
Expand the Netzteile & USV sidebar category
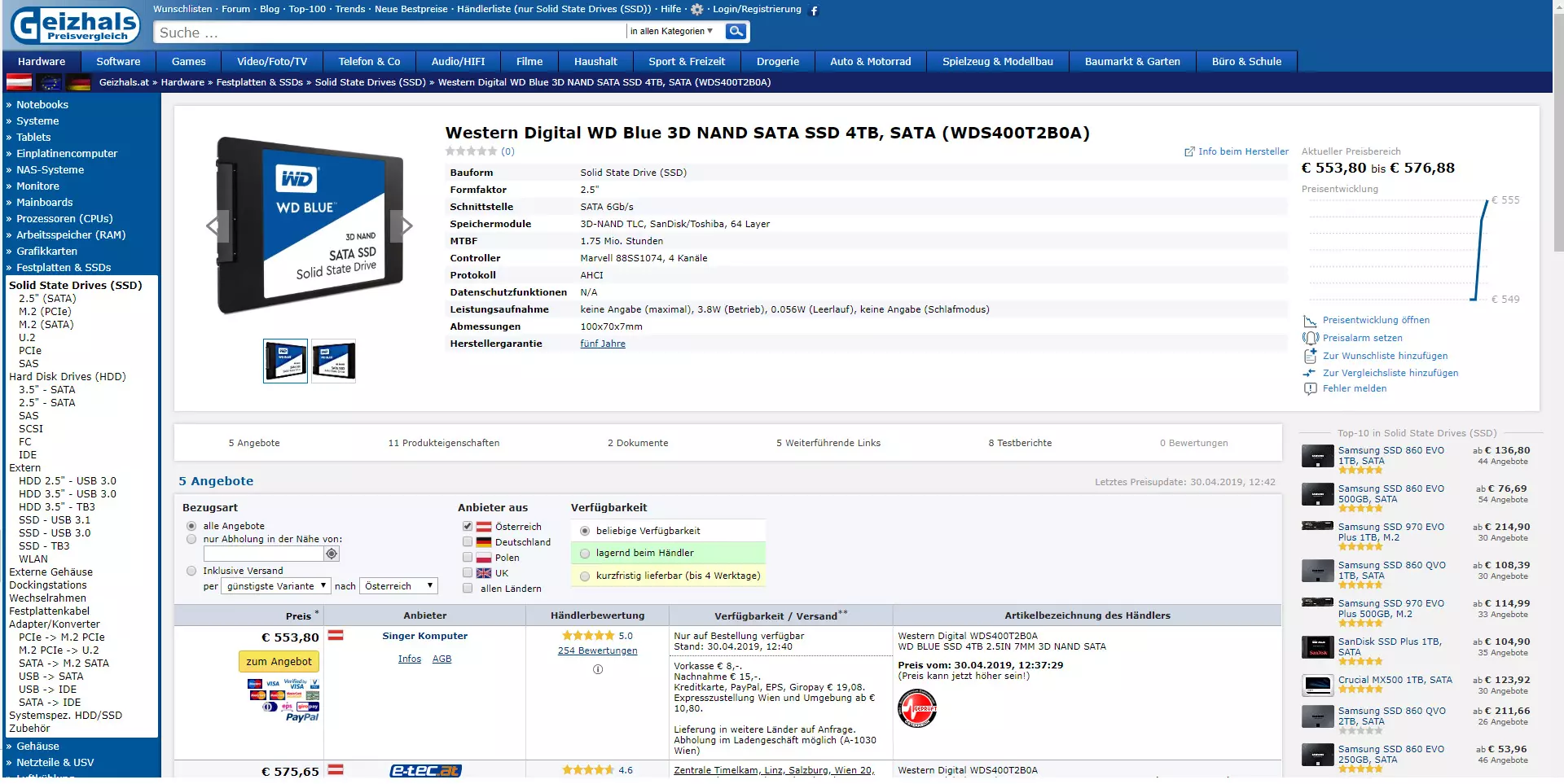(55, 763)
